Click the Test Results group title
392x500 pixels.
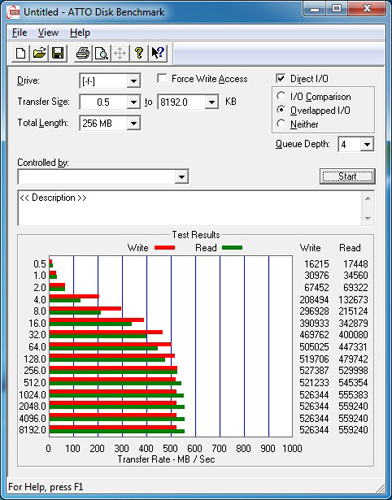coord(196,235)
